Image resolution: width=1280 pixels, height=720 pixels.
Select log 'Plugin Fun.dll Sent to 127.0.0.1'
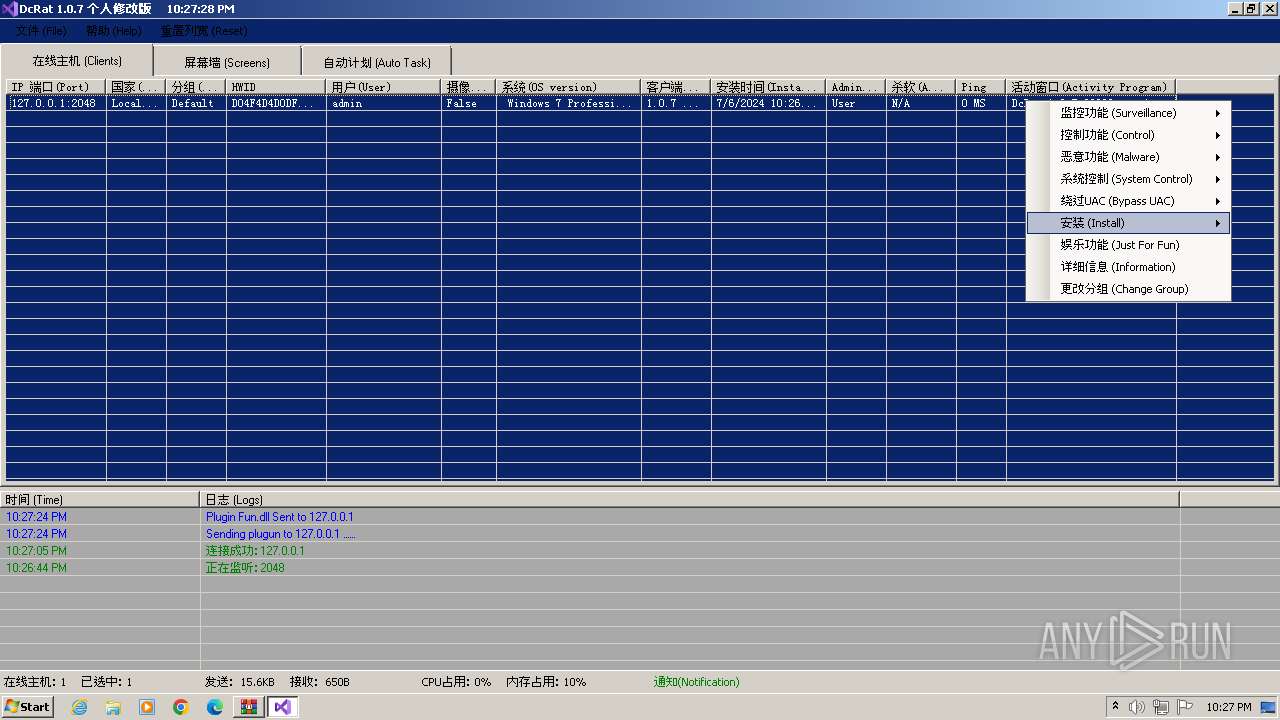click(279, 517)
